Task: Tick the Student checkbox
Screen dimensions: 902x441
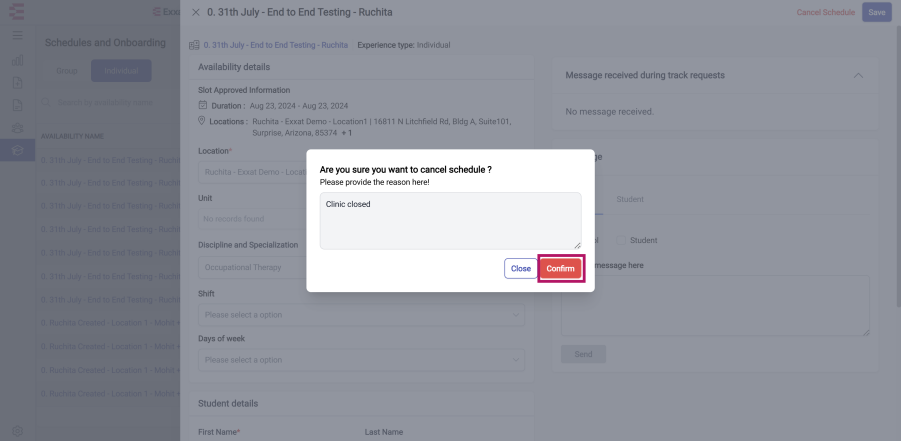Action: tap(621, 240)
